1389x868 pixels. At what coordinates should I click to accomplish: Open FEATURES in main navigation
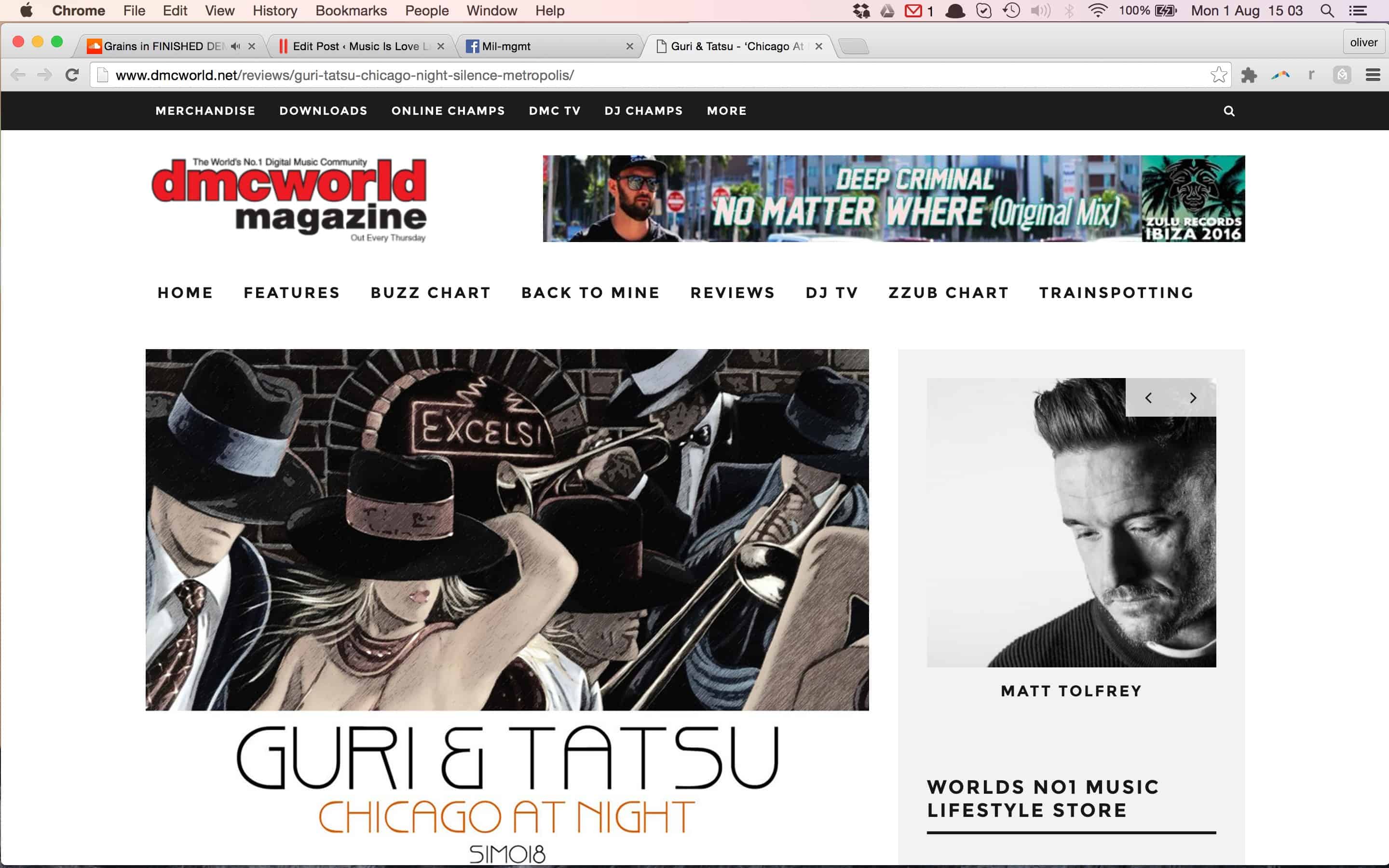pos(292,293)
